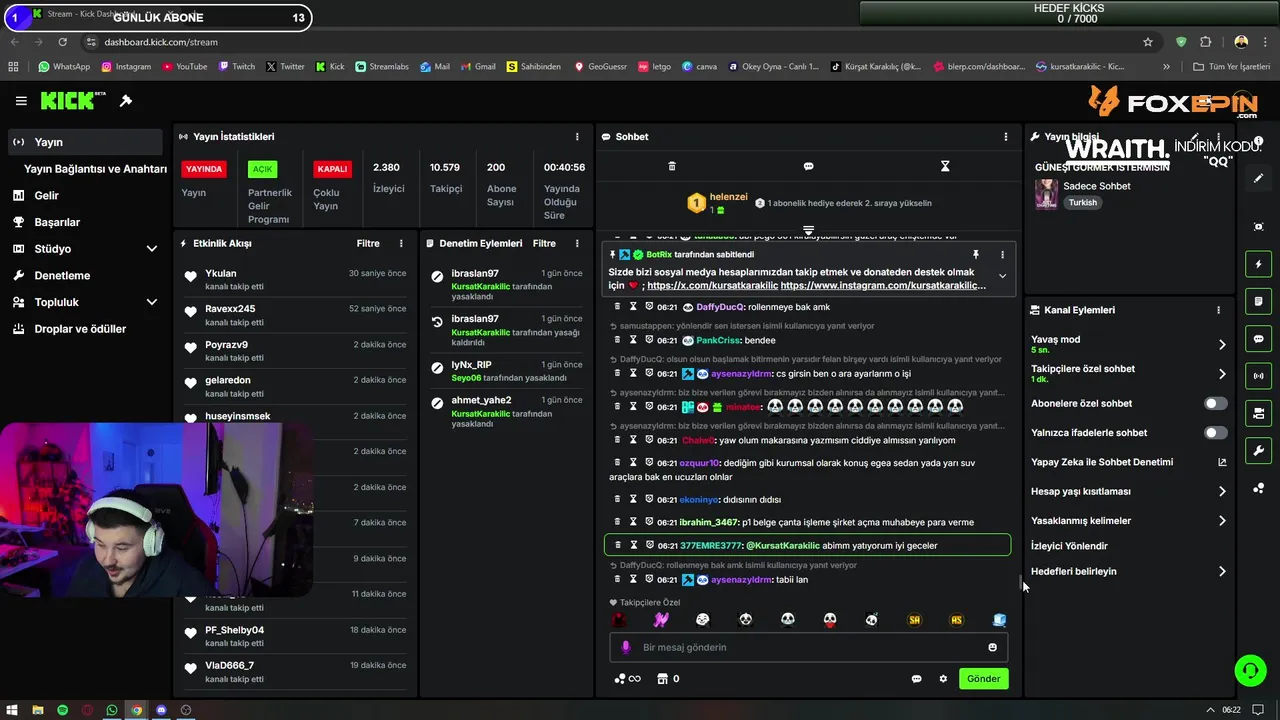This screenshot has height=720, width=1280.
Task: Click the screen capture icon in right rail
Action: (1259, 227)
